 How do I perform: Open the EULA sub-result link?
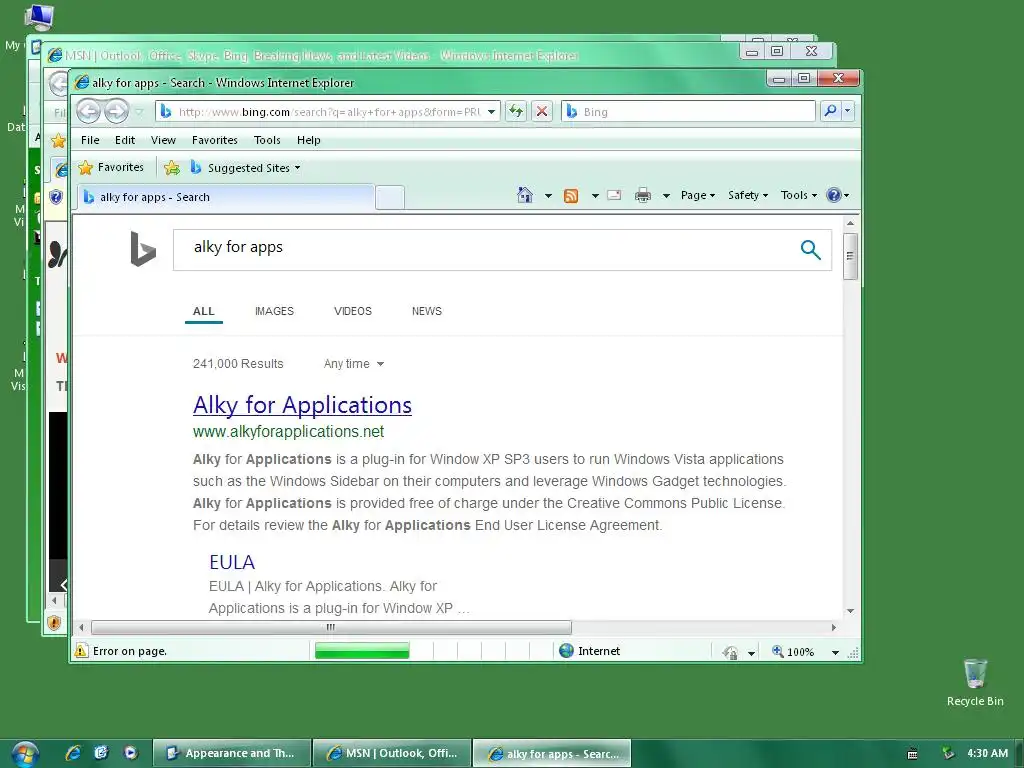pos(232,562)
